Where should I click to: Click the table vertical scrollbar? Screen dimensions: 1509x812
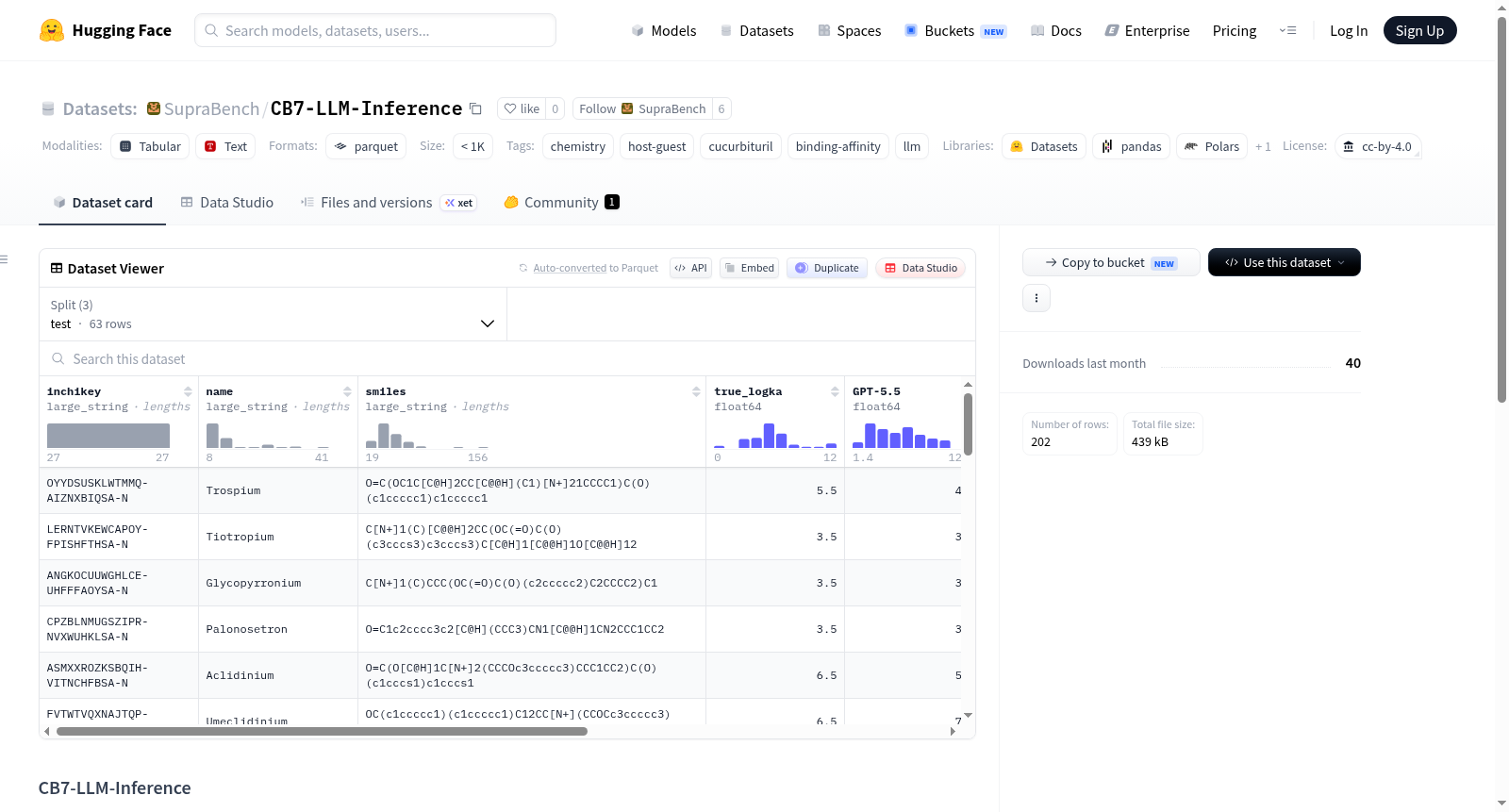click(968, 424)
